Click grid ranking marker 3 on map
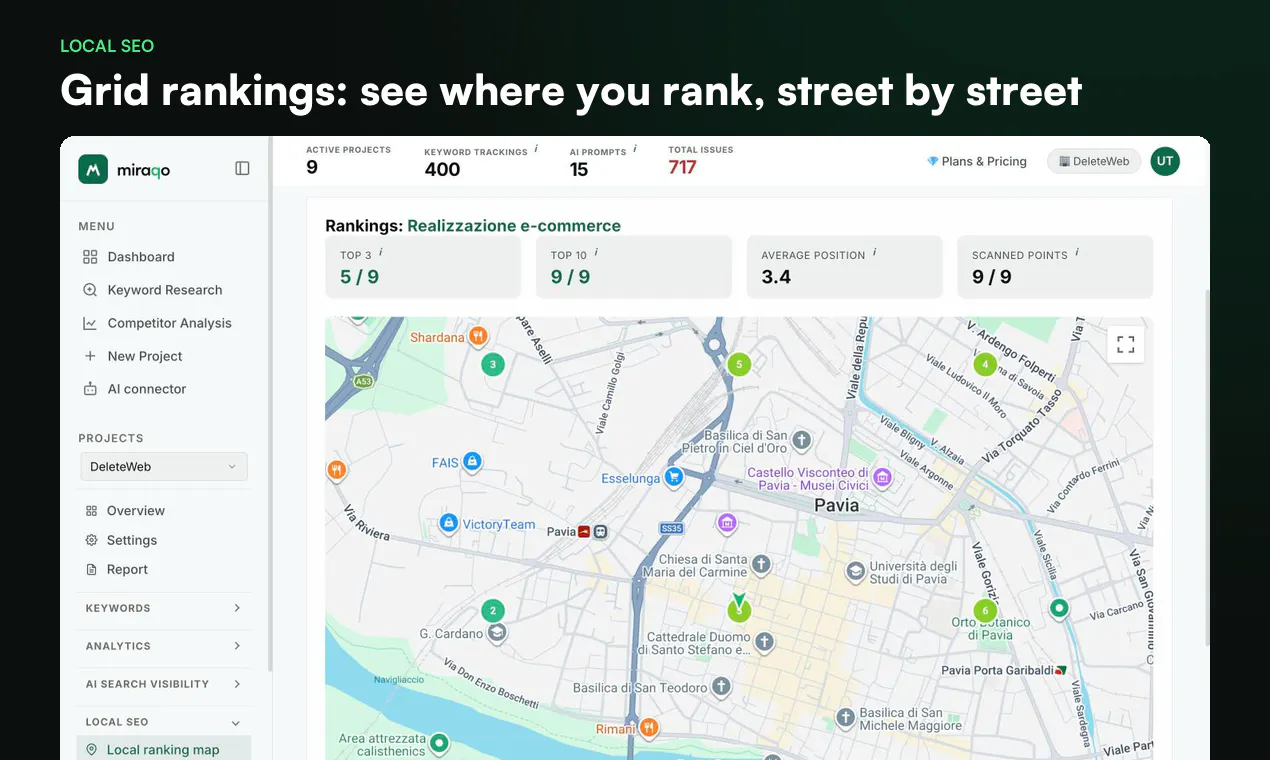The image size is (1270, 760). pyautogui.click(x=492, y=365)
